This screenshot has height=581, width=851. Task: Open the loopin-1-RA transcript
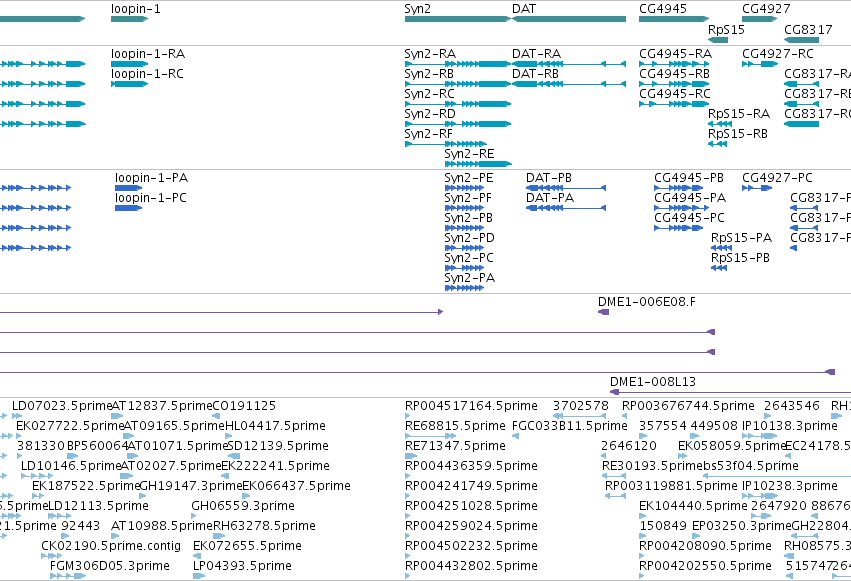click(x=129, y=64)
